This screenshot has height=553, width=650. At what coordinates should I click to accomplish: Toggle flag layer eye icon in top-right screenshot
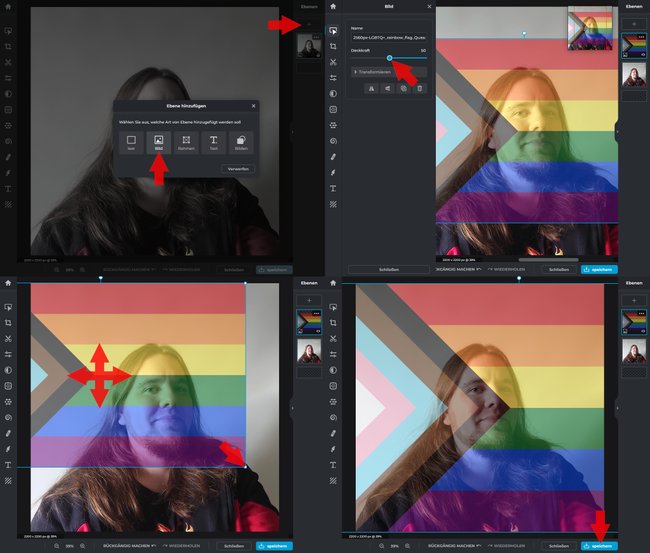[x=643, y=54]
